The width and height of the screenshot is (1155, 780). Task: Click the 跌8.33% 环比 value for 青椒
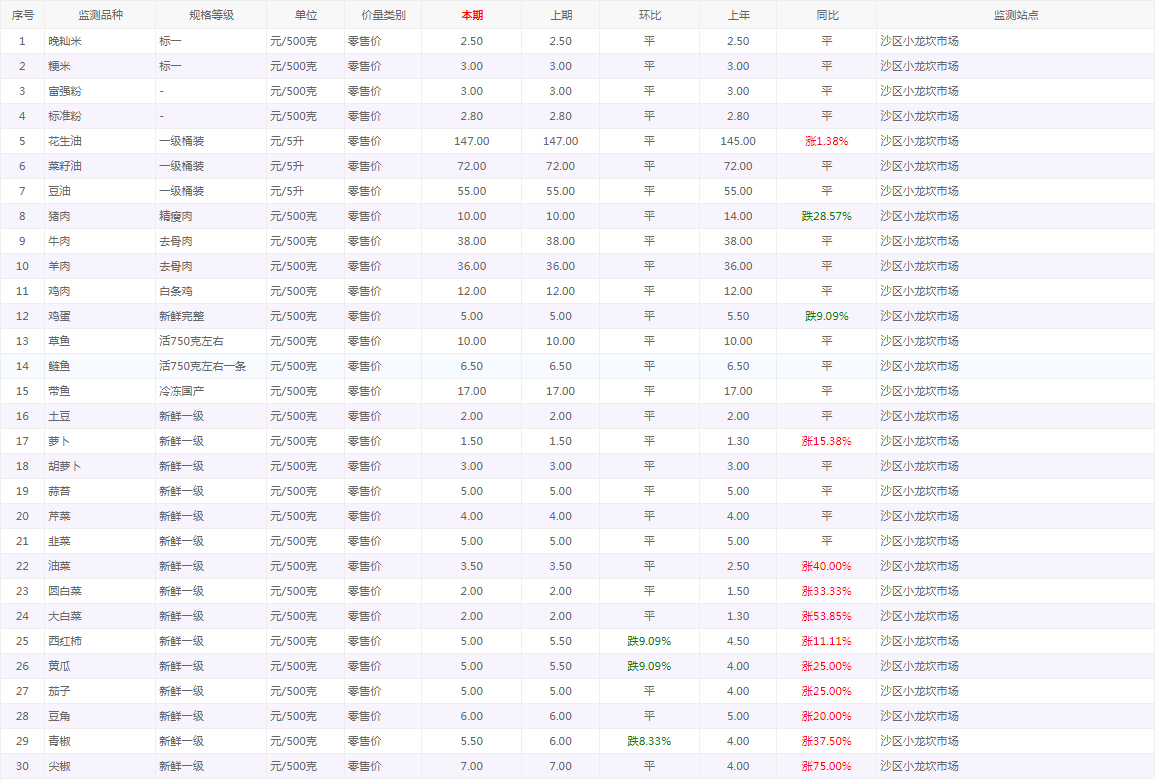pyautogui.click(x=649, y=741)
